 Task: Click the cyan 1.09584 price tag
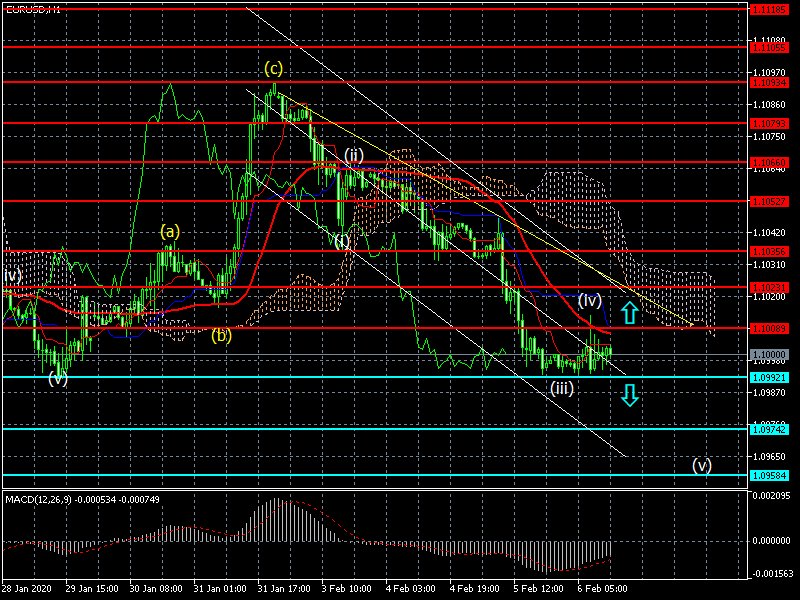(x=769, y=476)
